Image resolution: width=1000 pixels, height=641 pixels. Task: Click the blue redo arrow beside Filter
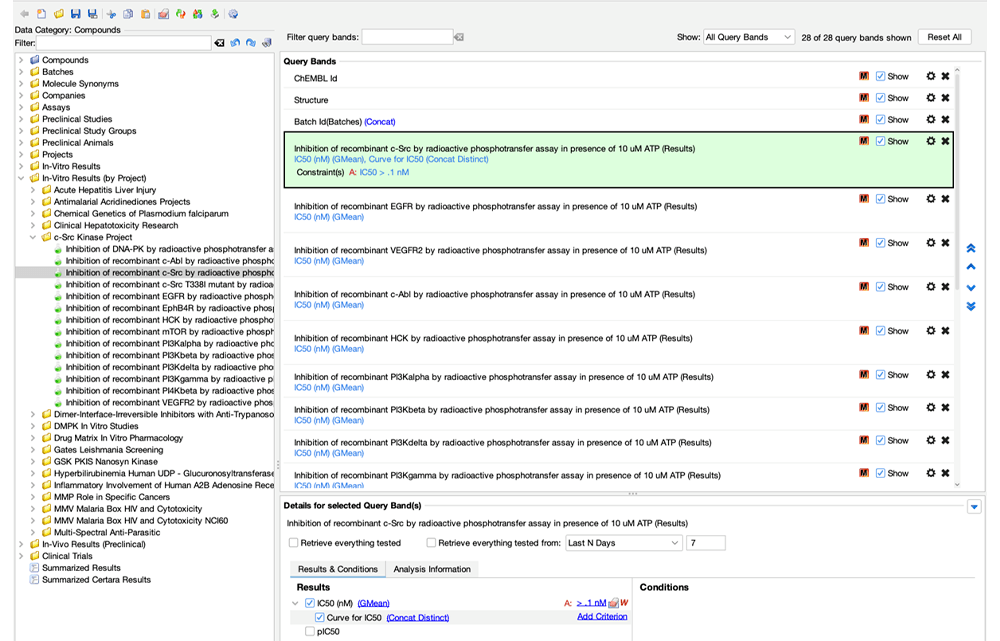point(251,43)
